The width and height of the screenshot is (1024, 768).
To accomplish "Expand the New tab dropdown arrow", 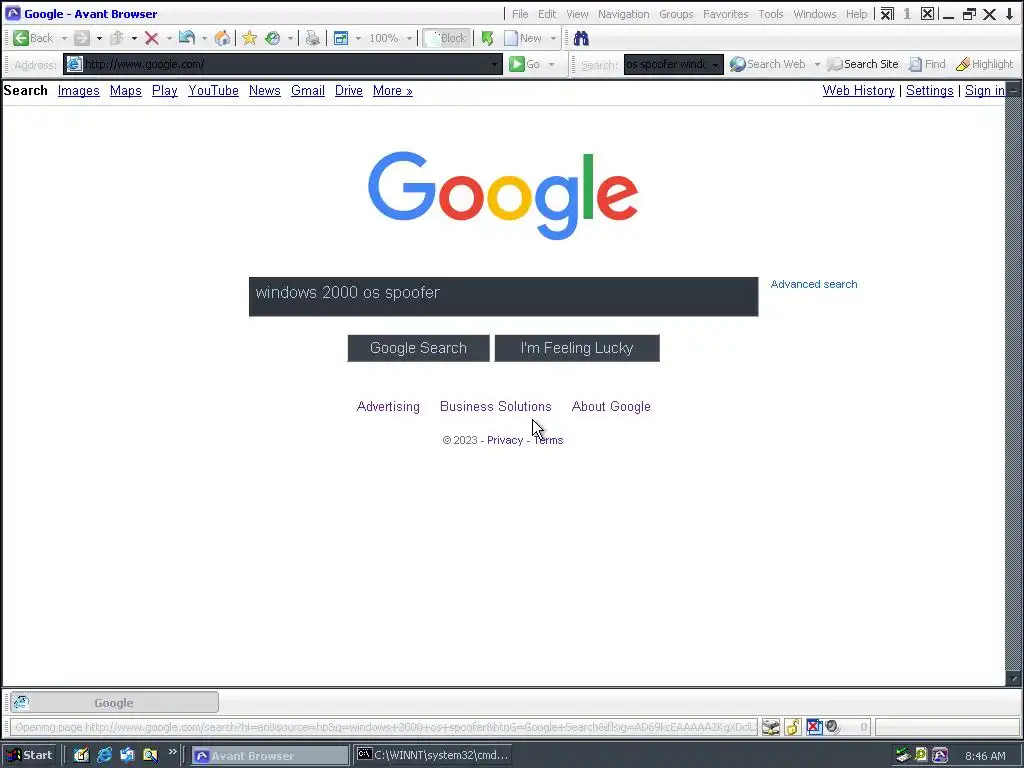I will pos(553,39).
